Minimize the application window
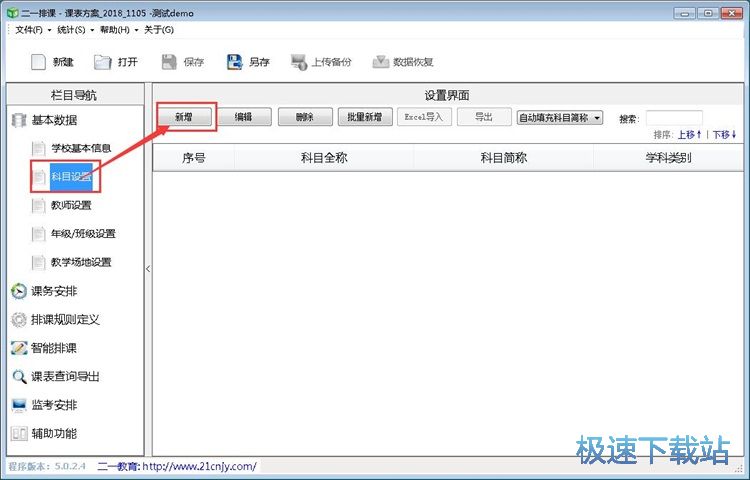Viewport: 750px width, 480px height. pos(685,13)
